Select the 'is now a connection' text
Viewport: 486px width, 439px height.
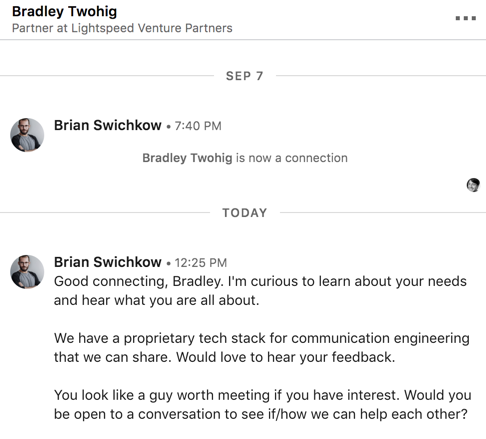click(x=292, y=158)
